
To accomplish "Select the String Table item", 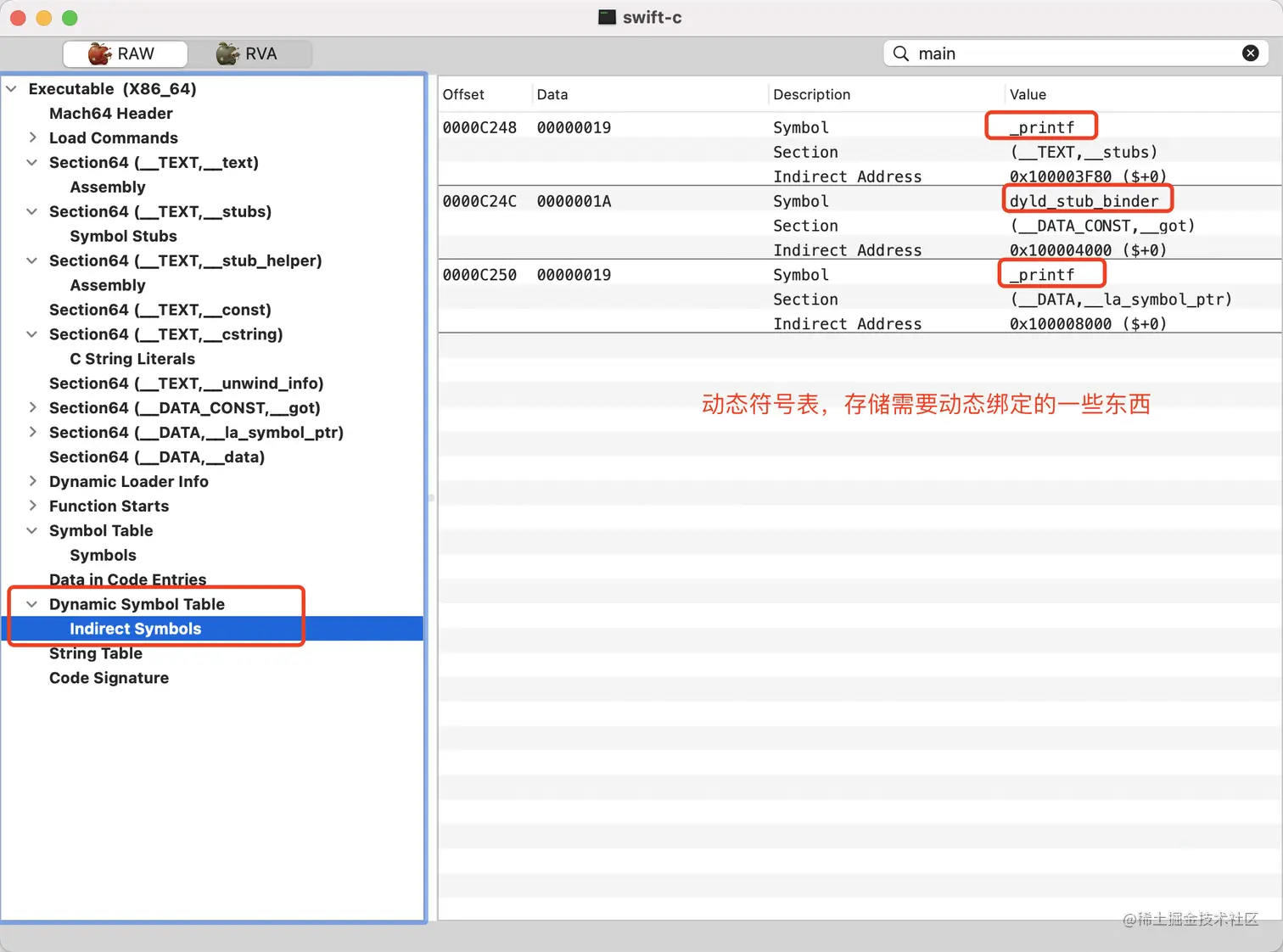I will tap(96, 654).
